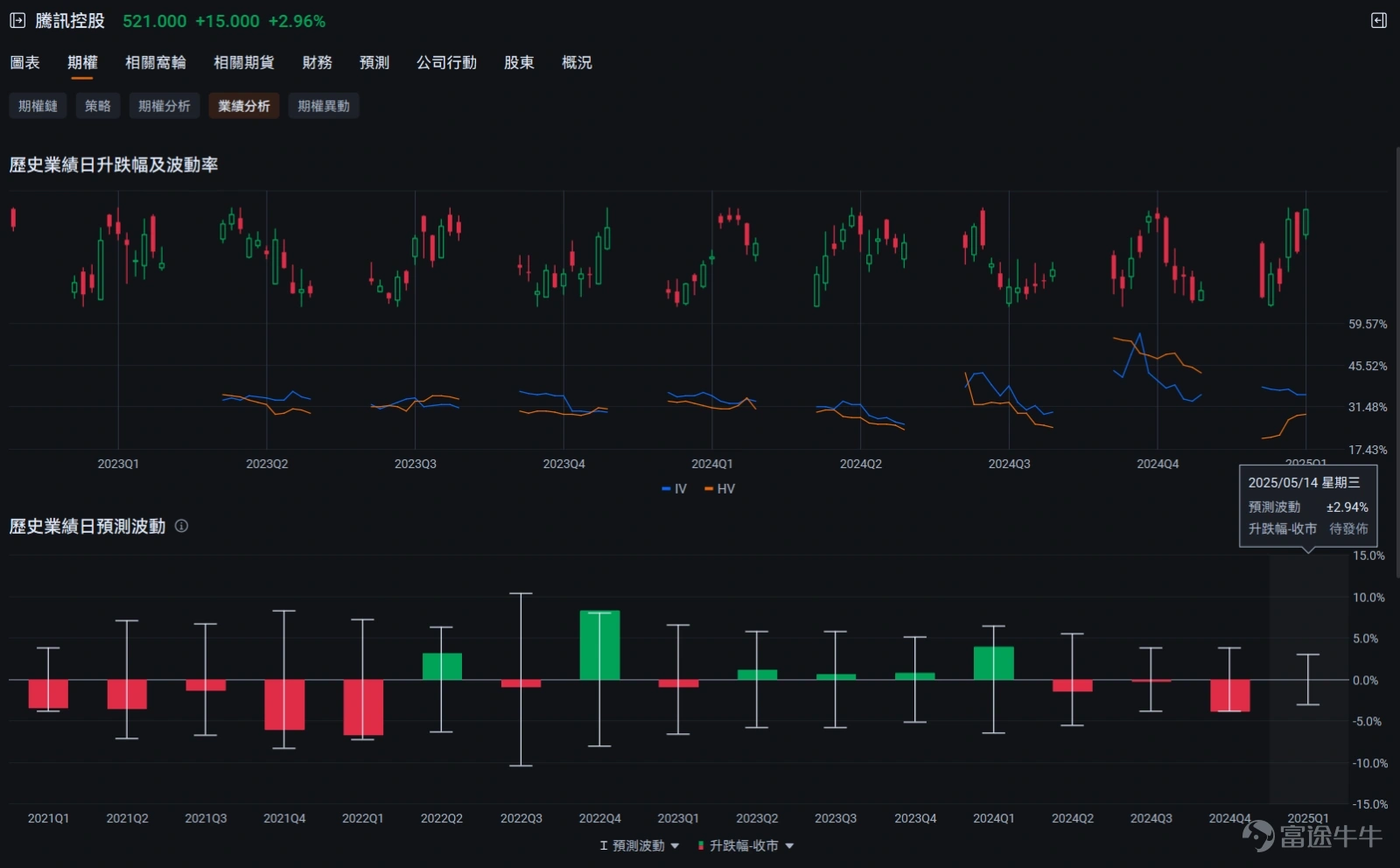
Task: Click the 2022Q3 label on the bar chart axis
Action: pos(521,818)
